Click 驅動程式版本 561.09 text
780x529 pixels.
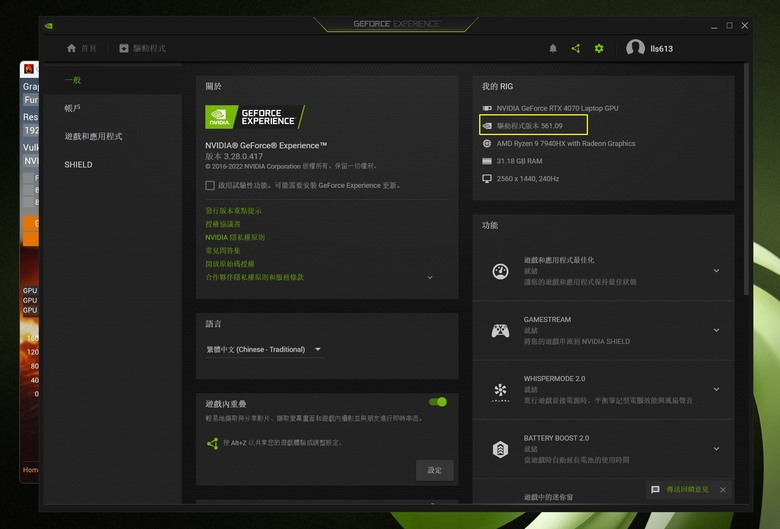coord(529,126)
